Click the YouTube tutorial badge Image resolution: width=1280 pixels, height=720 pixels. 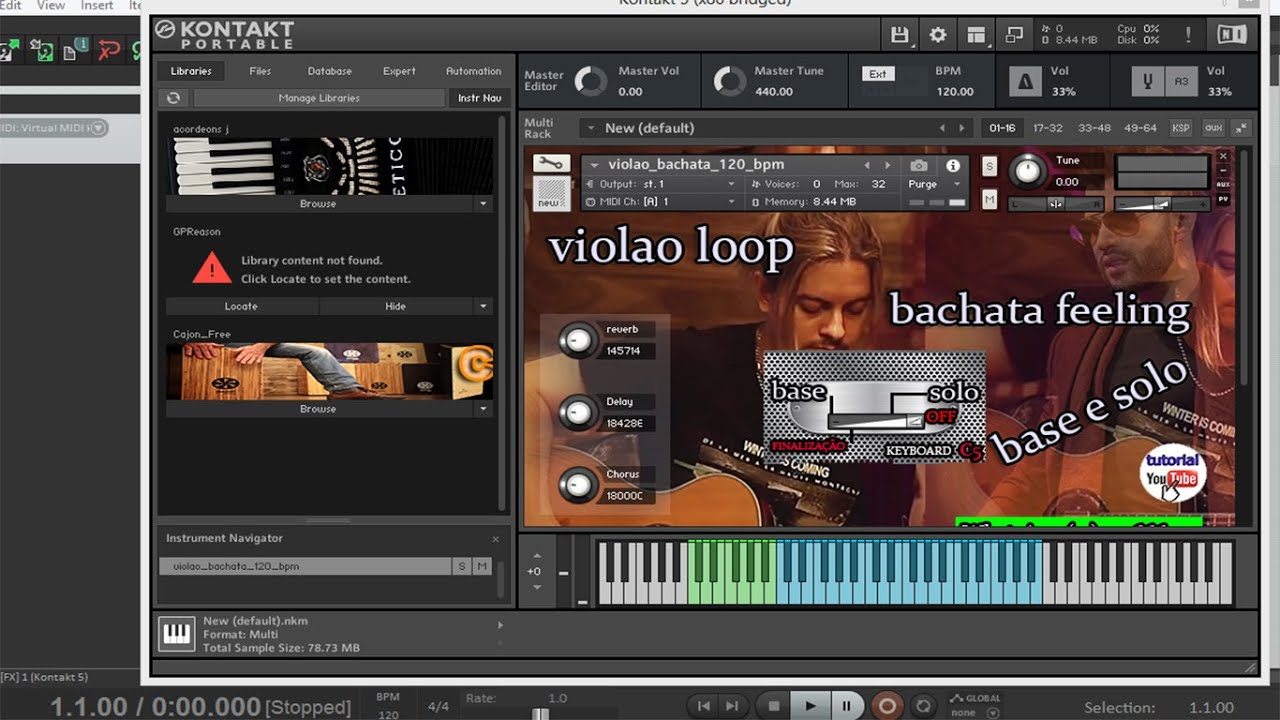tap(1173, 474)
